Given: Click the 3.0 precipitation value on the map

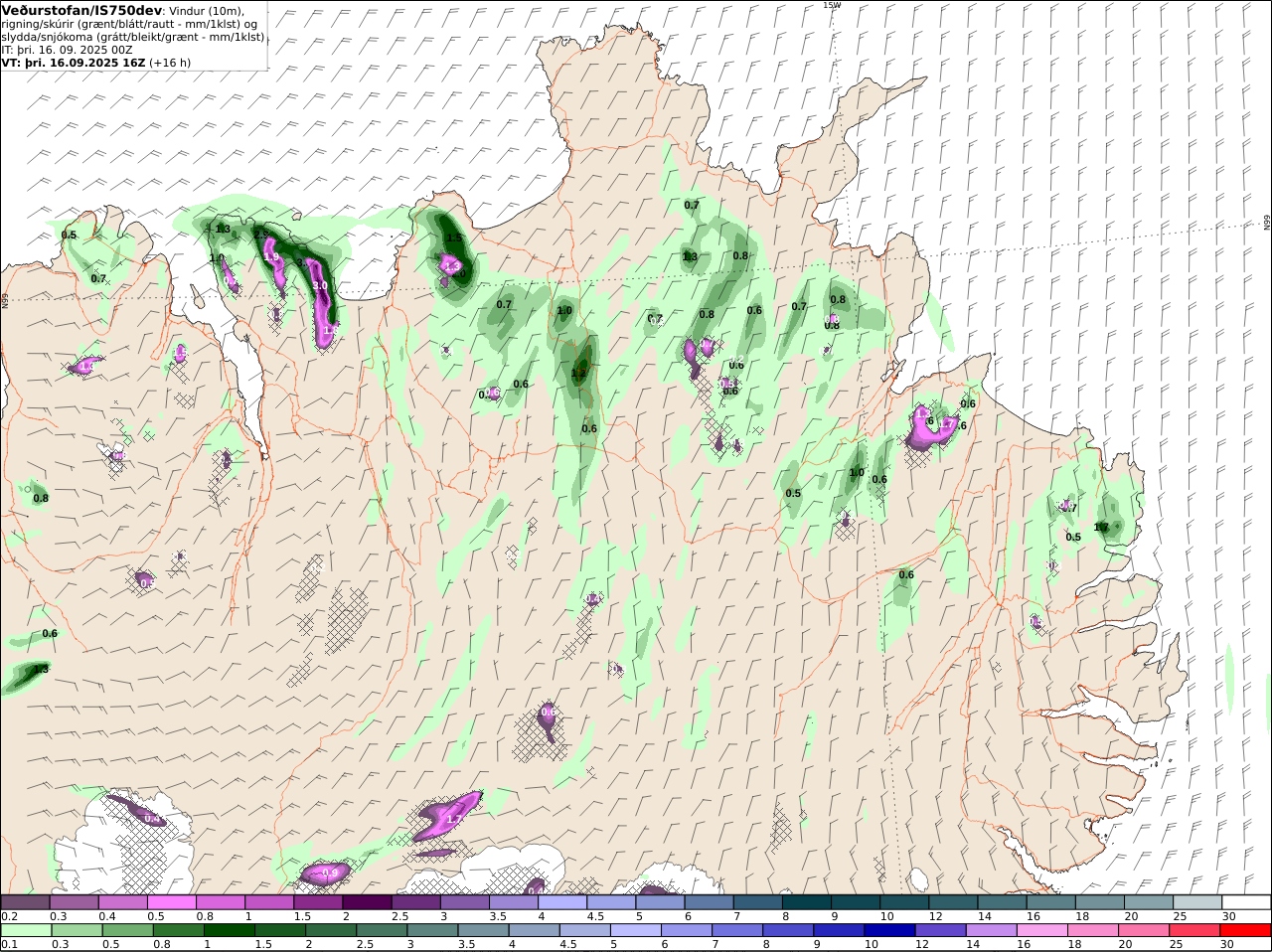Looking at the screenshot, I should pyautogui.click(x=320, y=286).
